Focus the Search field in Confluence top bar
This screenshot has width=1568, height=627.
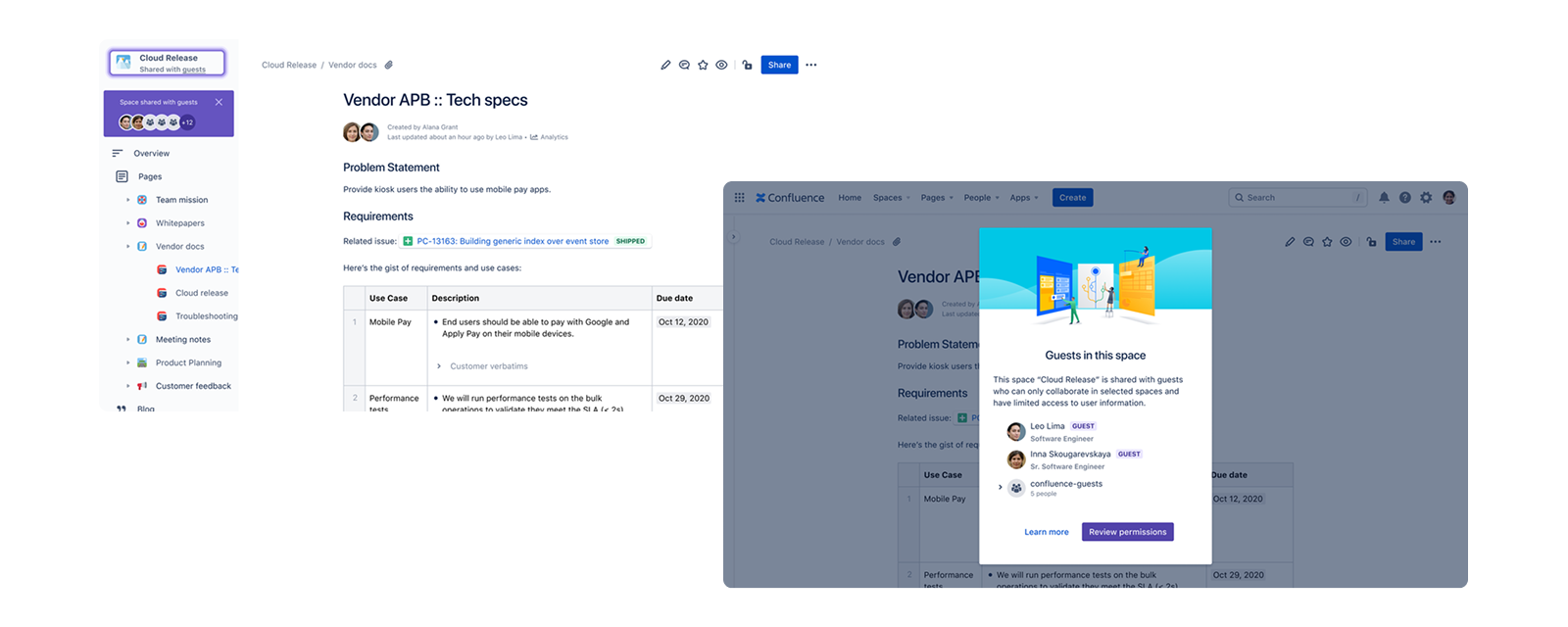[x=1298, y=198]
